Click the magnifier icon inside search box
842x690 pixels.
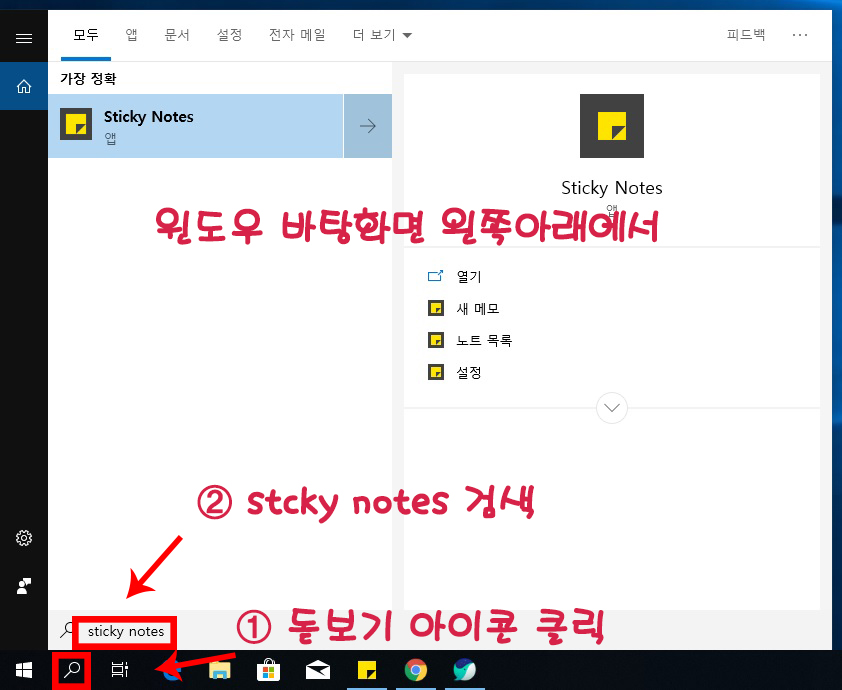point(67,630)
